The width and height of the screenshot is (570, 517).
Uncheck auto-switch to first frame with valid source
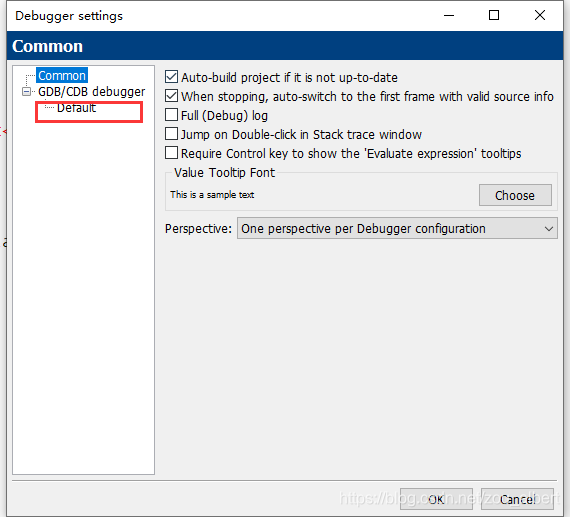click(x=171, y=96)
